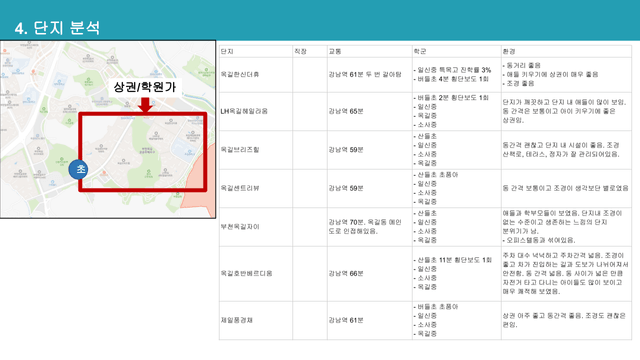Image resolution: width=640 pixels, height=360 pixels.
Task: Click '버들초 초품아' in the 제일풍경채 row
Action: click(x=436, y=307)
